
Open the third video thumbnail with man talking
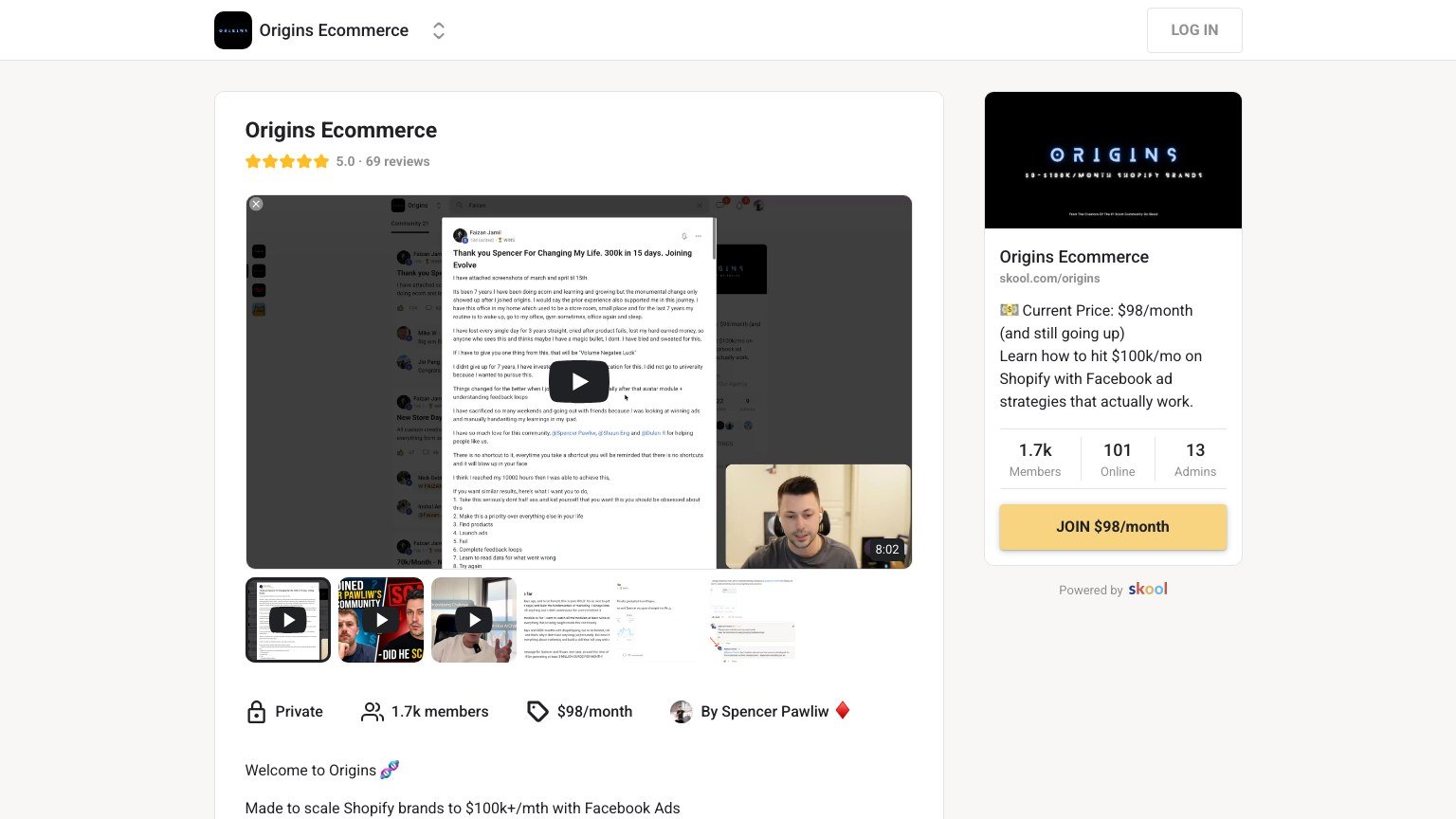click(x=474, y=620)
